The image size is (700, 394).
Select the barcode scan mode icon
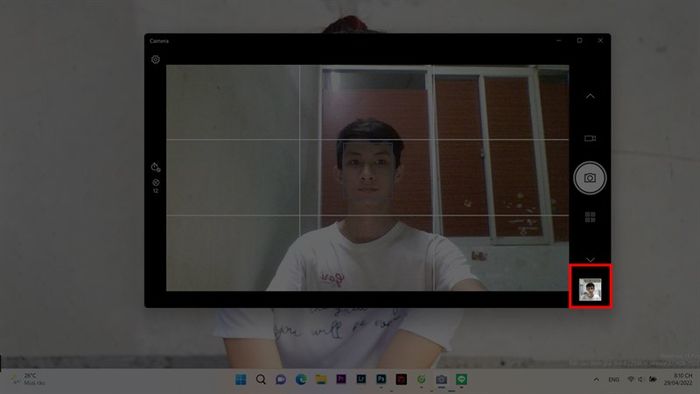pos(590,217)
